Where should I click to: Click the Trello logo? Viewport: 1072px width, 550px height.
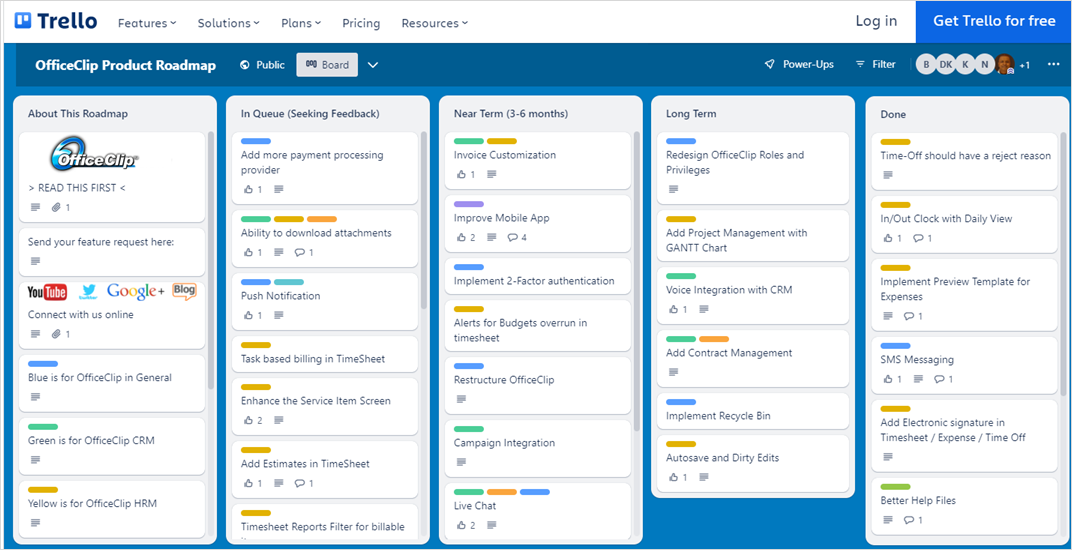coord(55,21)
